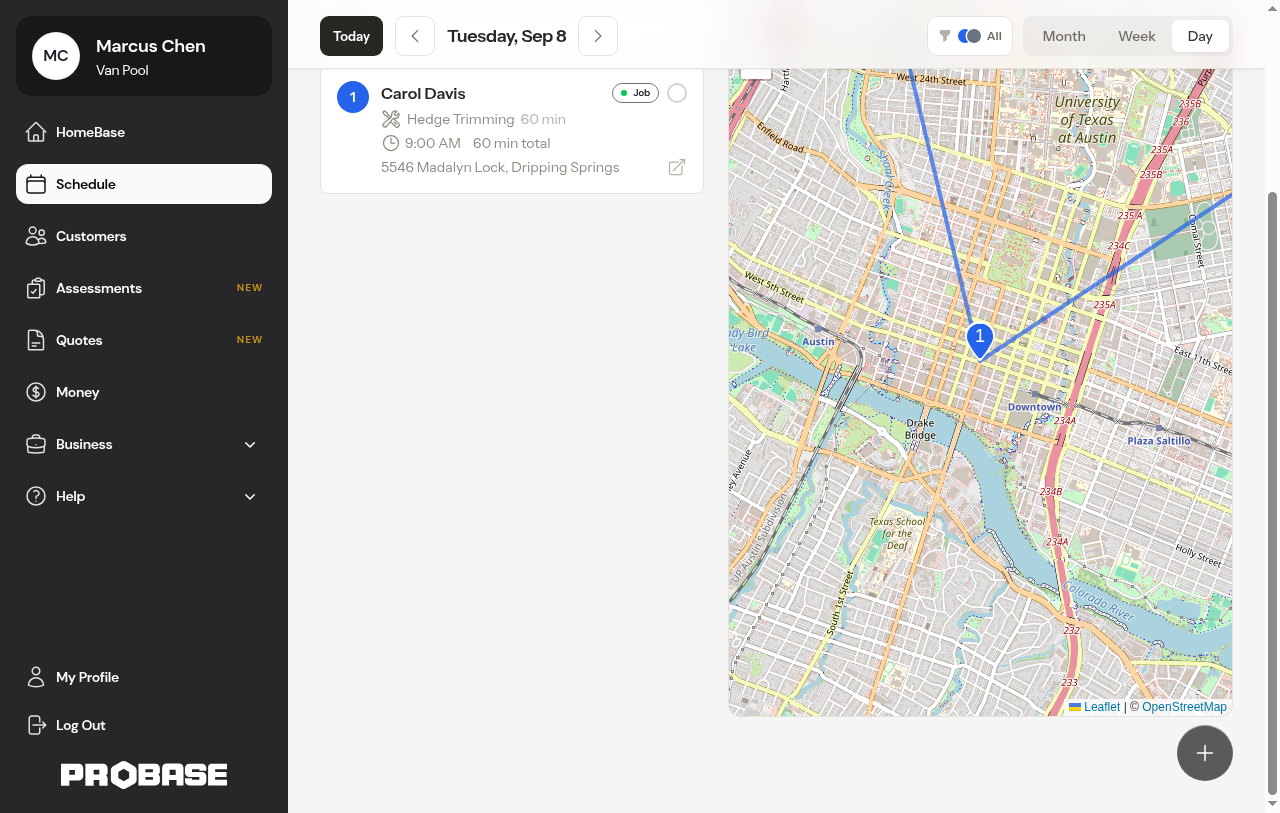Click the Job status badge

click(635, 93)
